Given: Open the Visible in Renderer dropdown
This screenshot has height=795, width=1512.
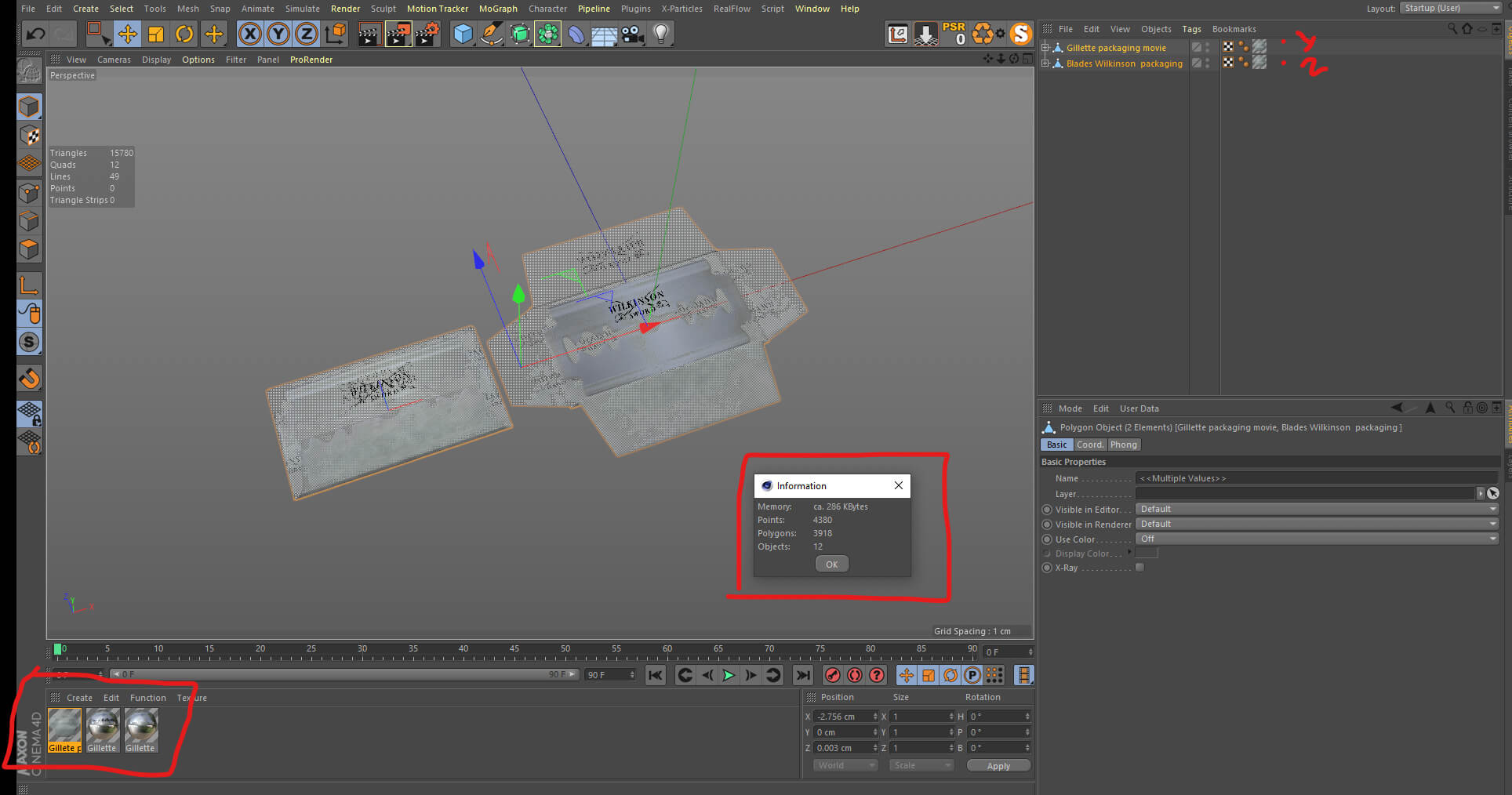Looking at the screenshot, I should point(1318,524).
